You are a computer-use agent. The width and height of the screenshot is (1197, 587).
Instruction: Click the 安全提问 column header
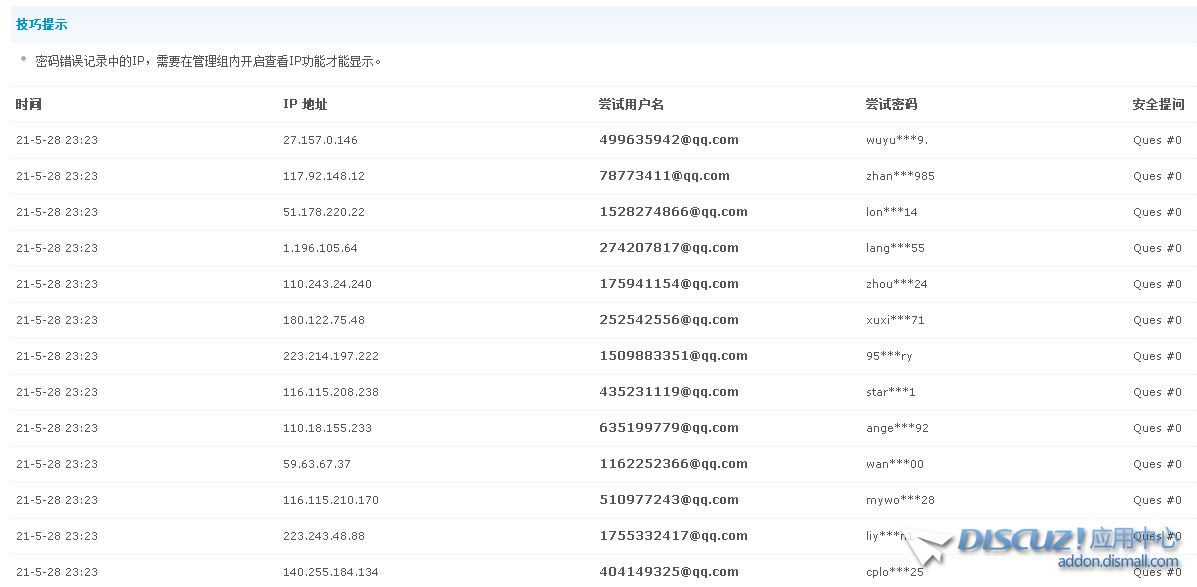click(1157, 104)
